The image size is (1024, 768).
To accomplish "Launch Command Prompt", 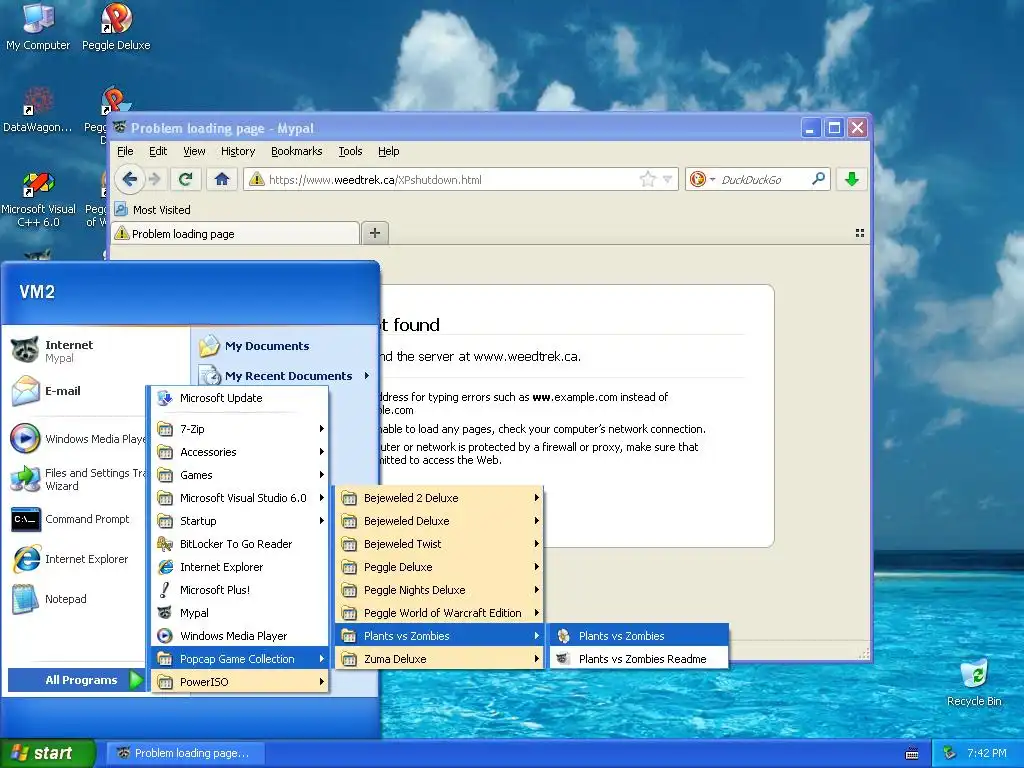I will [77, 519].
